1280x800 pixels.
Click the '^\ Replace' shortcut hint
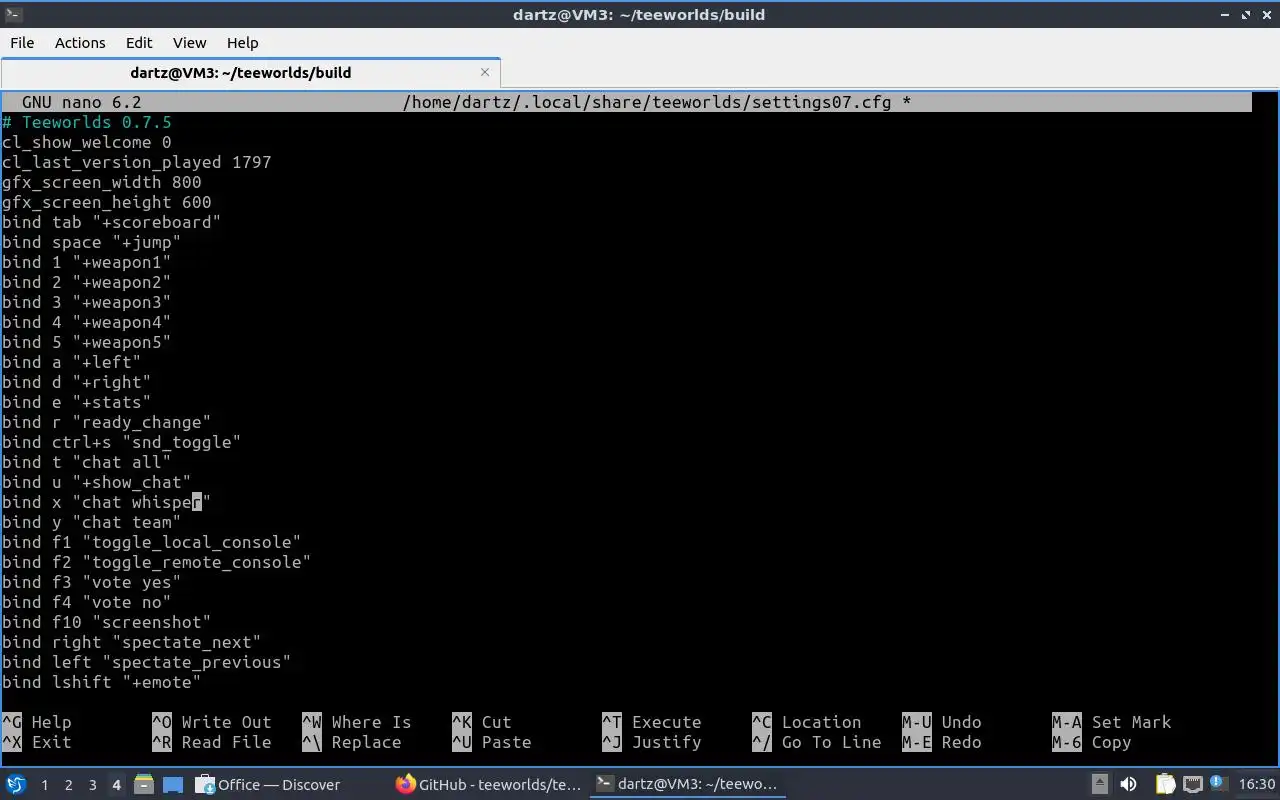352,742
